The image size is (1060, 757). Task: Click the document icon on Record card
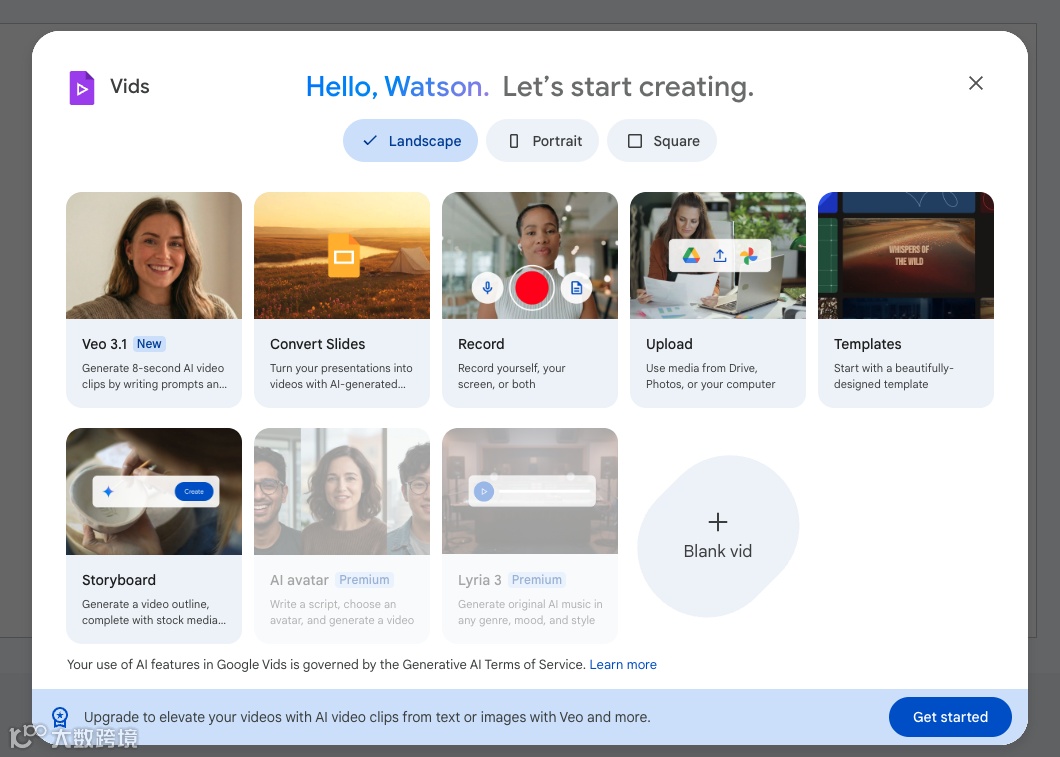pos(577,288)
